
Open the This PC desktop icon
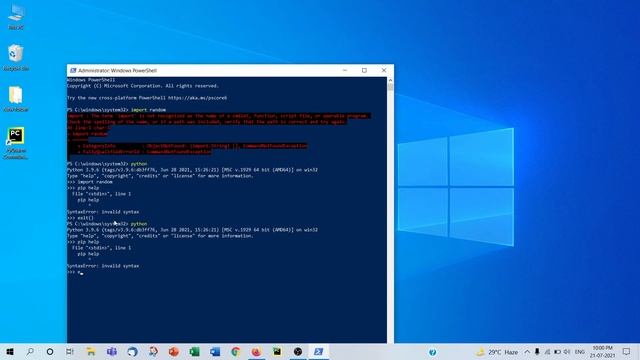(16, 17)
